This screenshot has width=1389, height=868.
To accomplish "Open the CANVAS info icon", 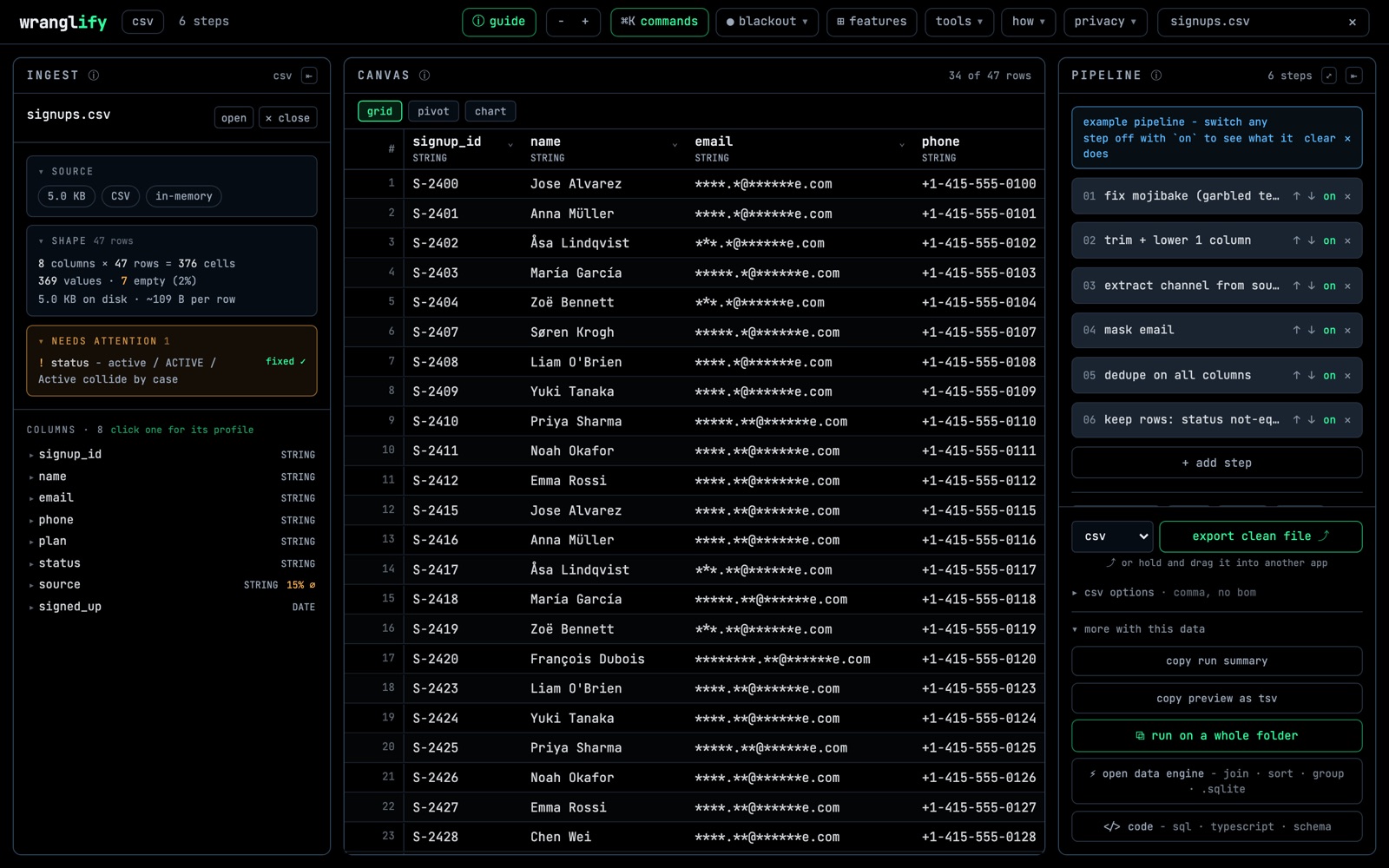I will [425, 76].
